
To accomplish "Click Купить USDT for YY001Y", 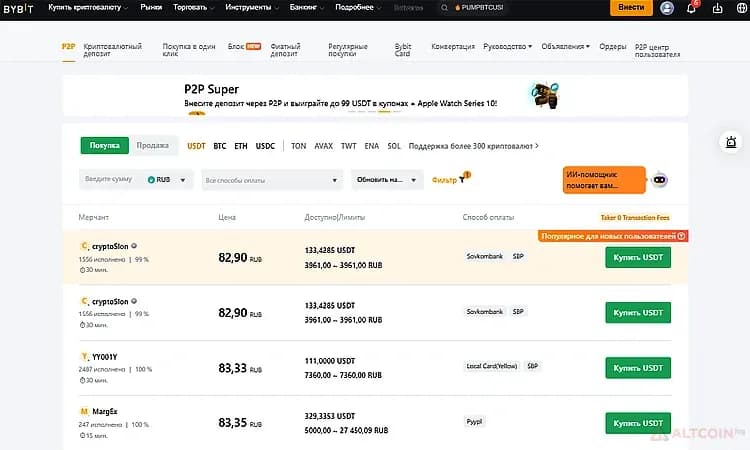I will point(638,368).
